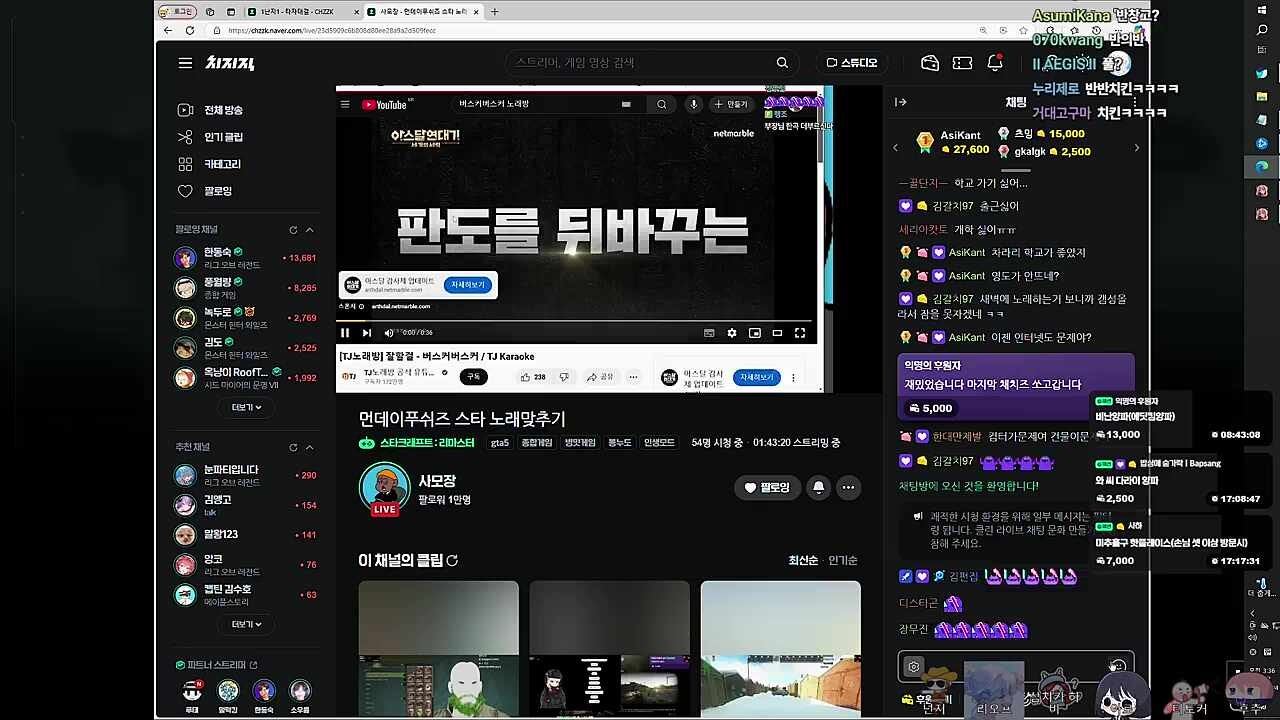Open chat settings gear icon
This screenshot has height=720, width=1280.
point(913,667)
